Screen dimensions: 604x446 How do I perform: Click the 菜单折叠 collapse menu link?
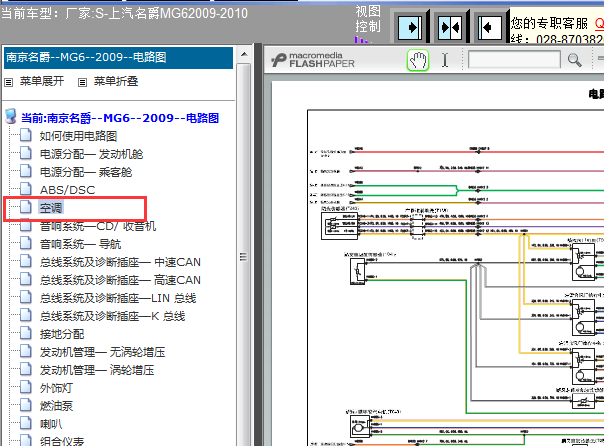tap(116, 81)
